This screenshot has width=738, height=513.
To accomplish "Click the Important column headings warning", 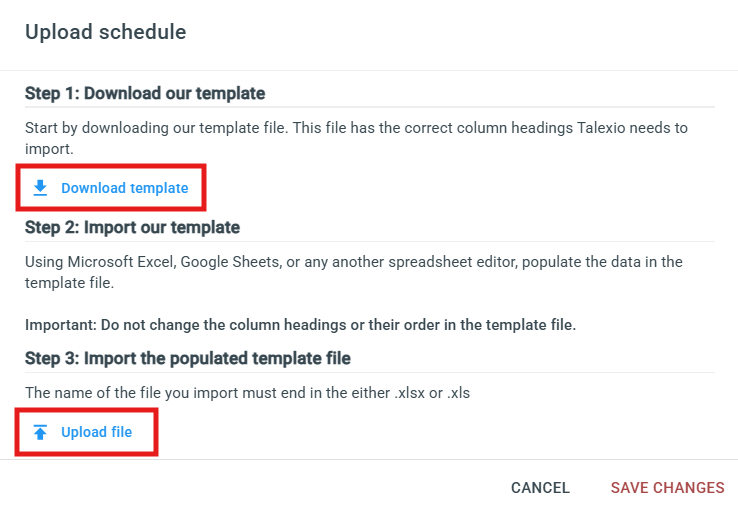I will [x=300, y=325].
